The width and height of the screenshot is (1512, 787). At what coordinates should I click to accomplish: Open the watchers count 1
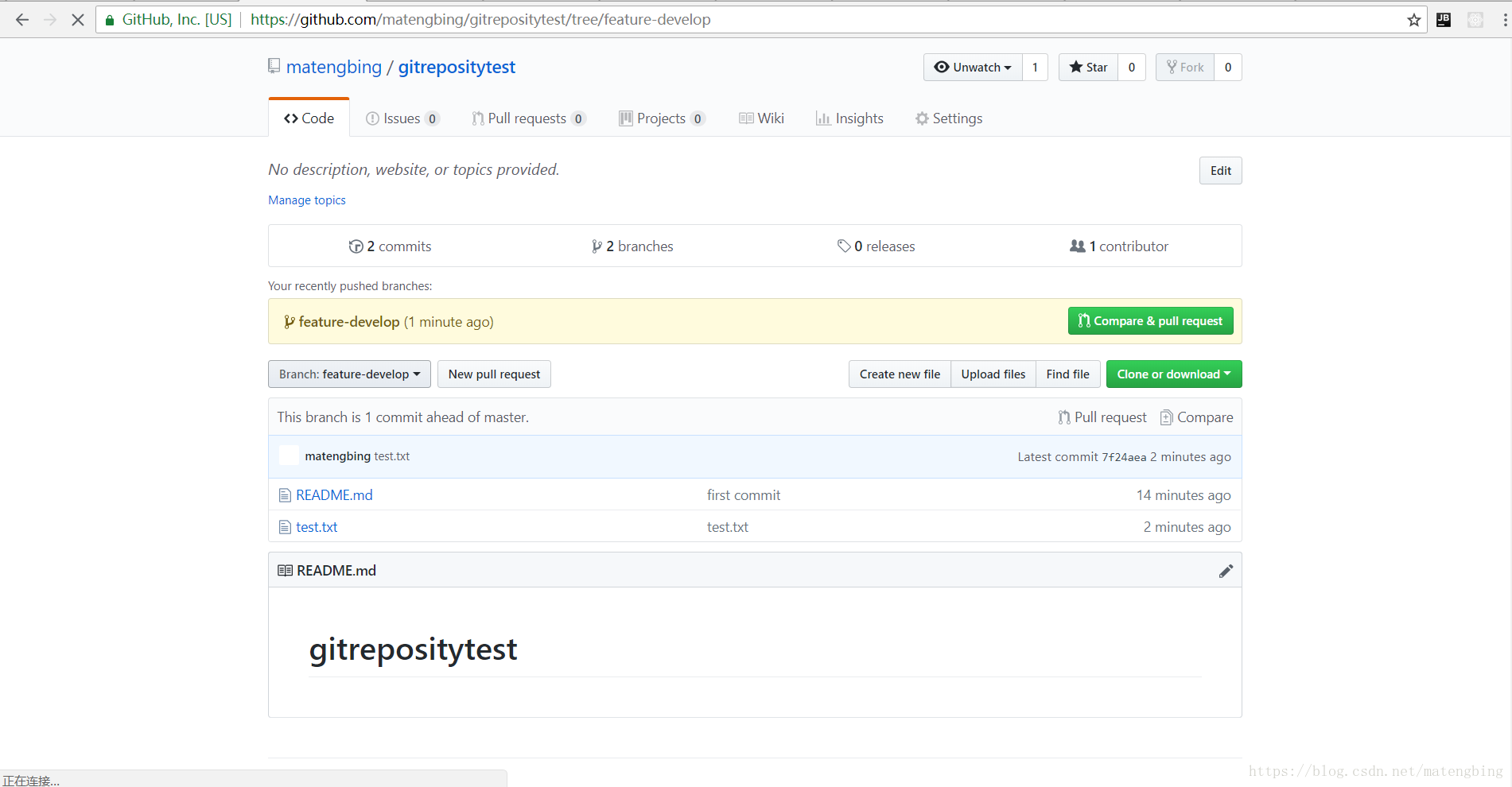point(1035,68)
